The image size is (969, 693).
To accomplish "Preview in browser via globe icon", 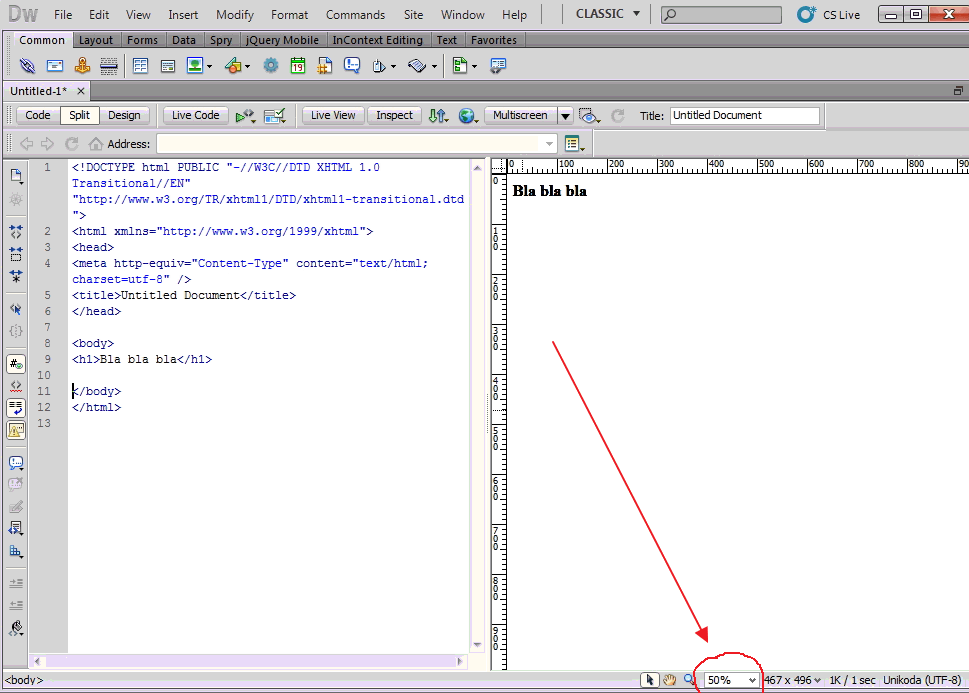I will coord(467,116).
